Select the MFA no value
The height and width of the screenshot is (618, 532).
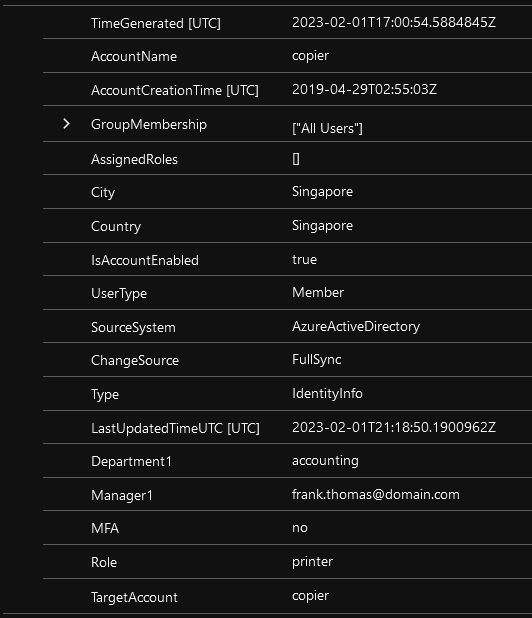[299, 528]
